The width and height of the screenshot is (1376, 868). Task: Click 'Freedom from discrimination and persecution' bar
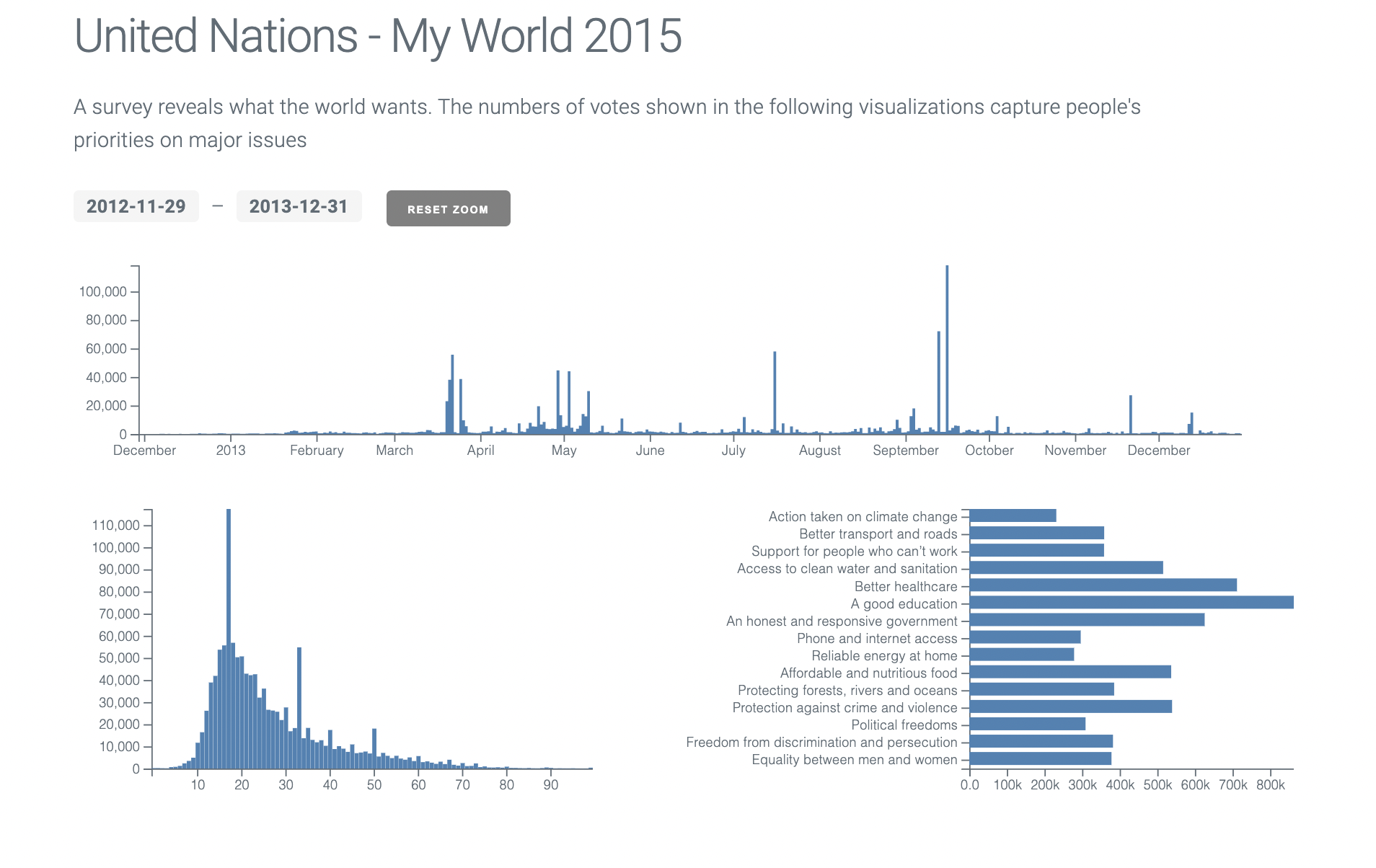1041,741
